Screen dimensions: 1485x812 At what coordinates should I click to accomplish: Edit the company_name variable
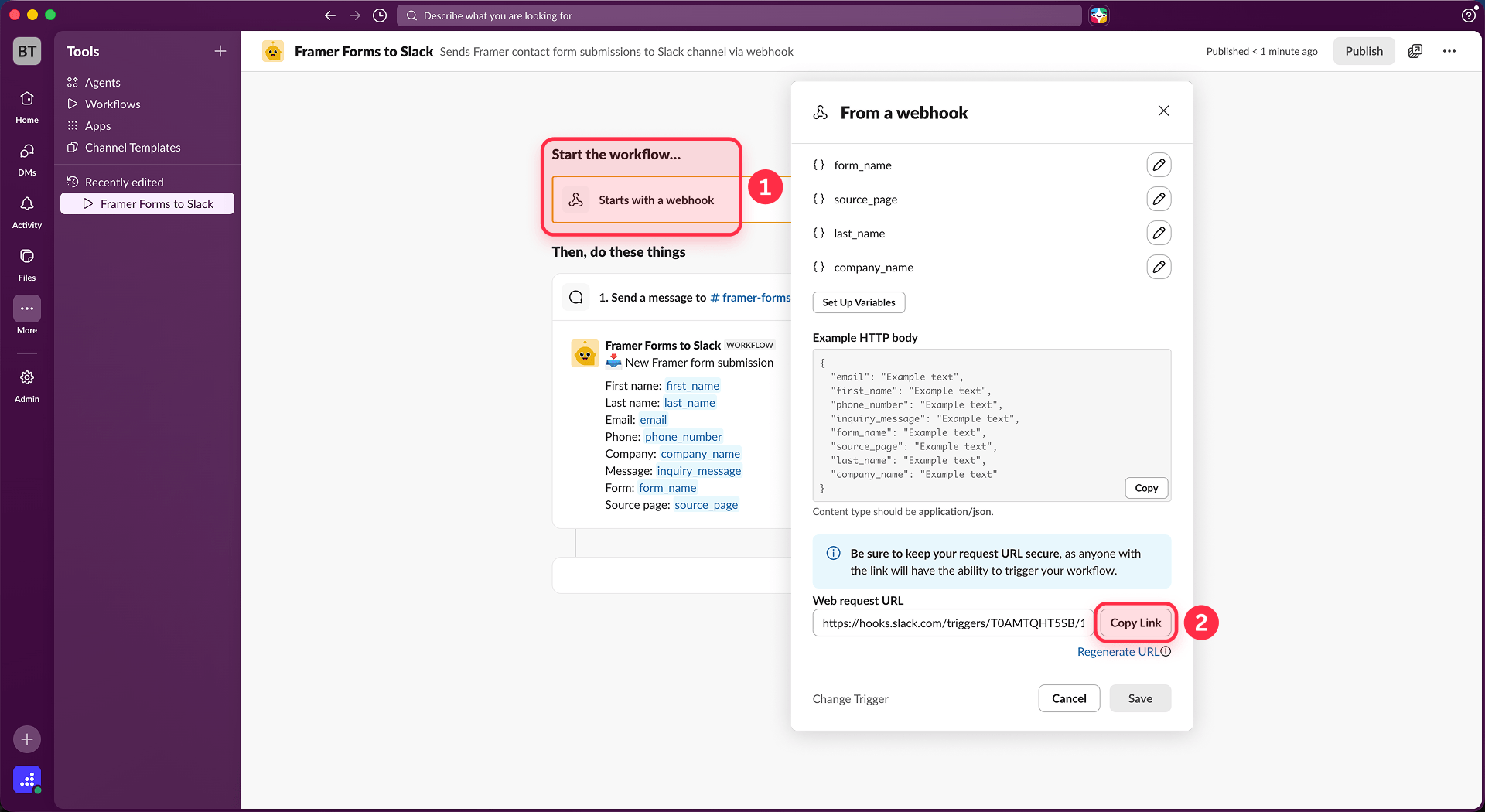pyautogui.click(x=1159, y=267)
